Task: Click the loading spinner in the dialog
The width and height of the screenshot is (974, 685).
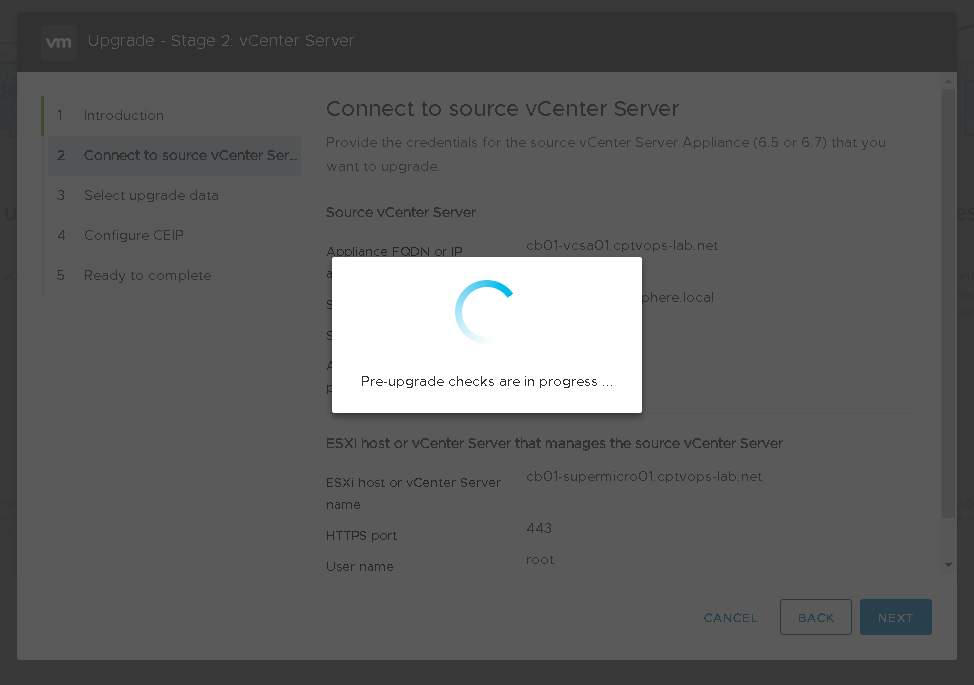Action: [x=486, y=311]
